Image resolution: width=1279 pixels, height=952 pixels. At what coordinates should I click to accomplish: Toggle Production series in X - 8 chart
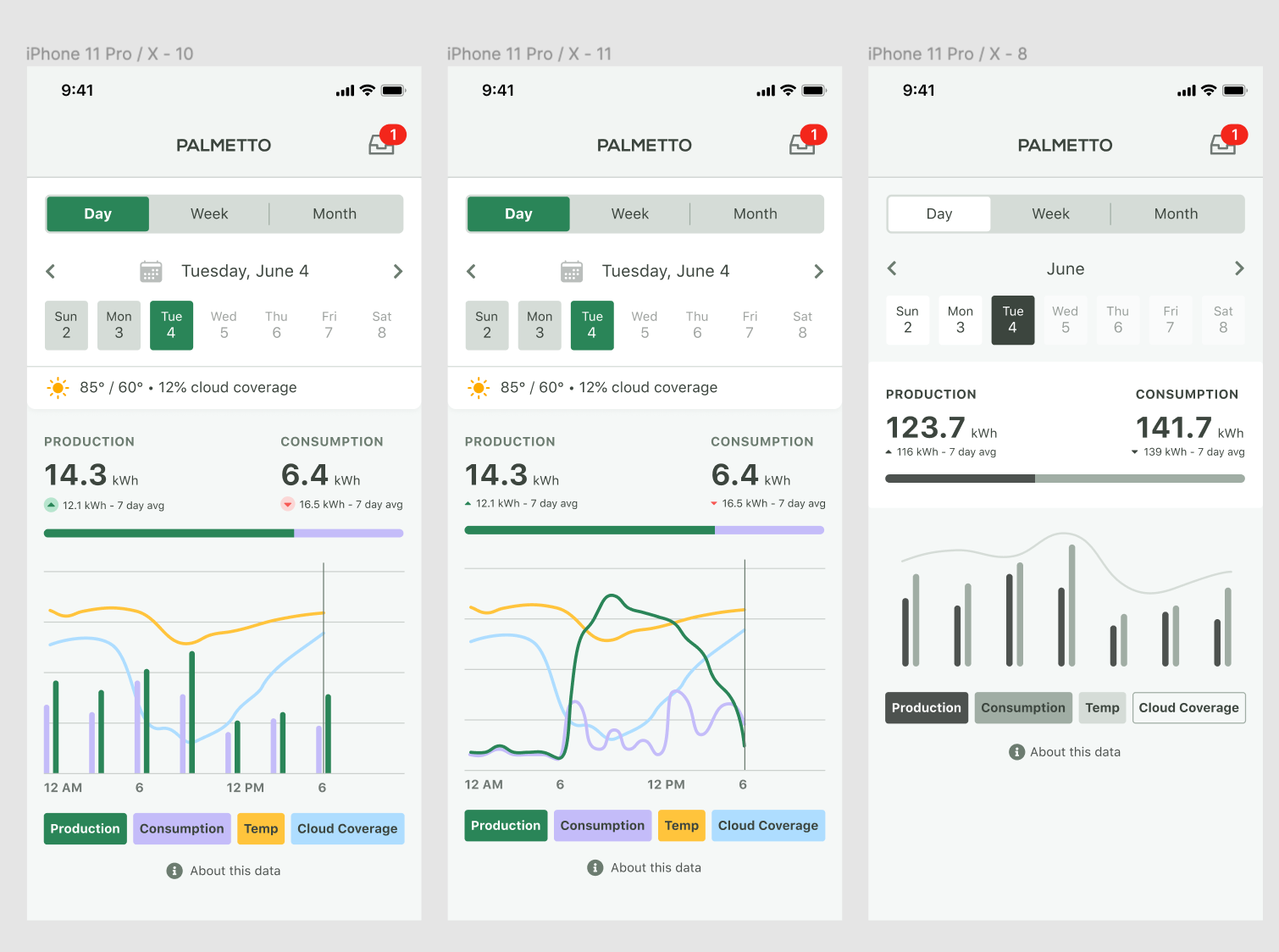click(927, 708)
